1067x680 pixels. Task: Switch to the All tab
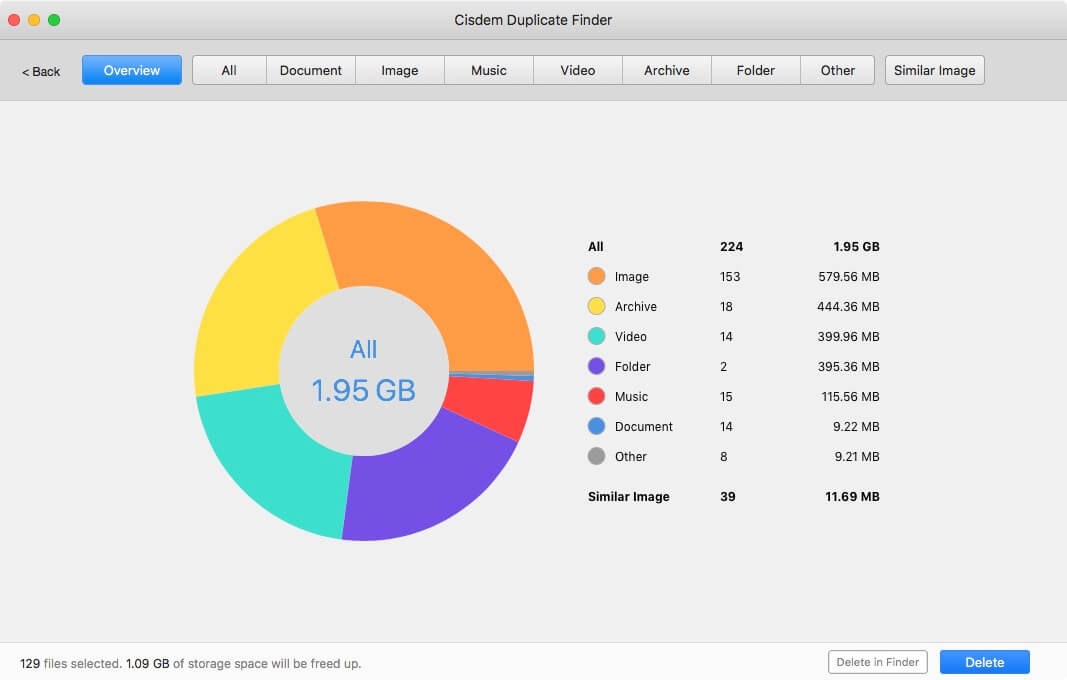(229, 70)
